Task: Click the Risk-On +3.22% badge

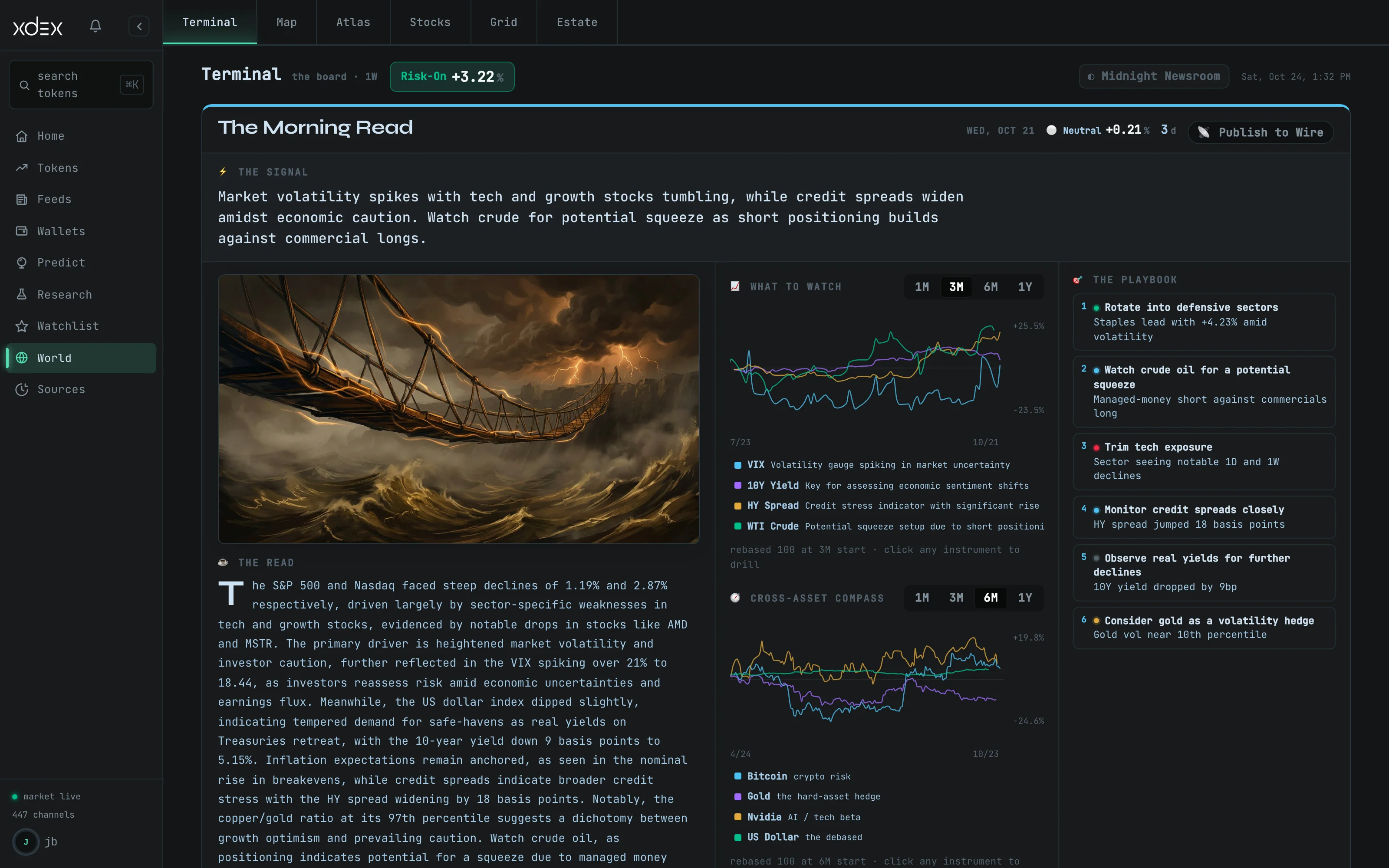Action: pos(452,76)
